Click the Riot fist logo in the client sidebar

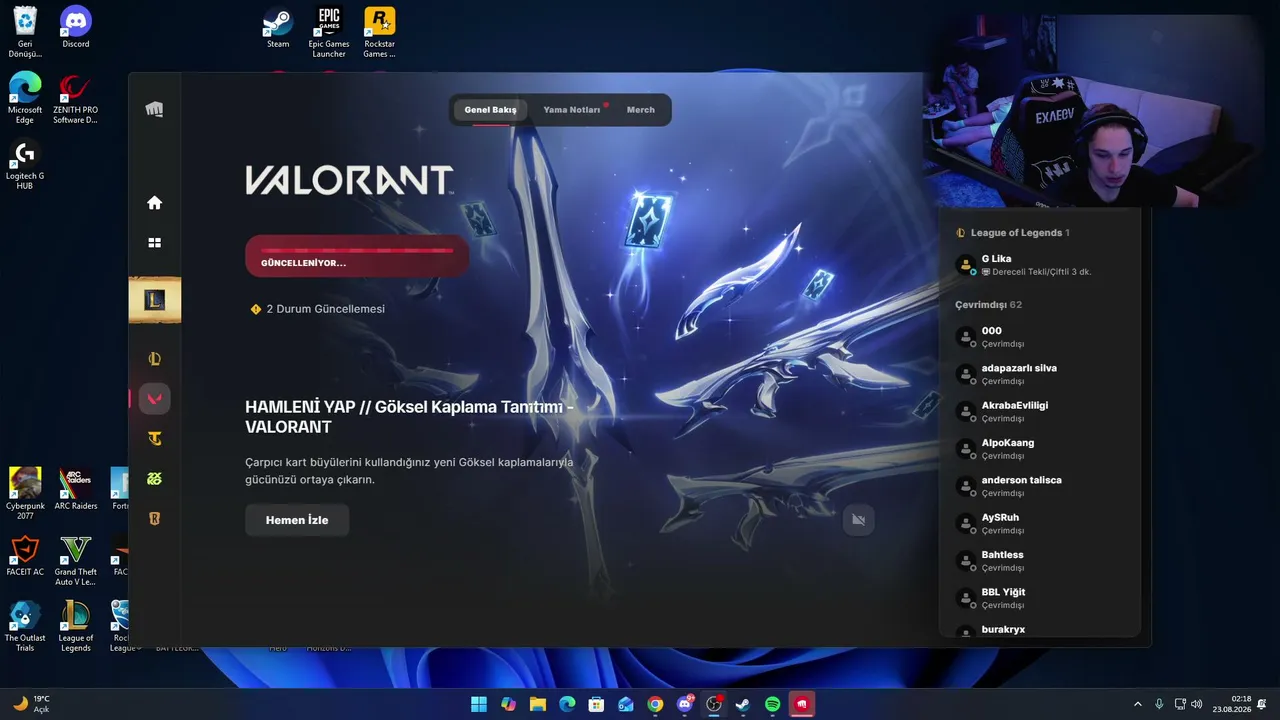coord(154,109)
